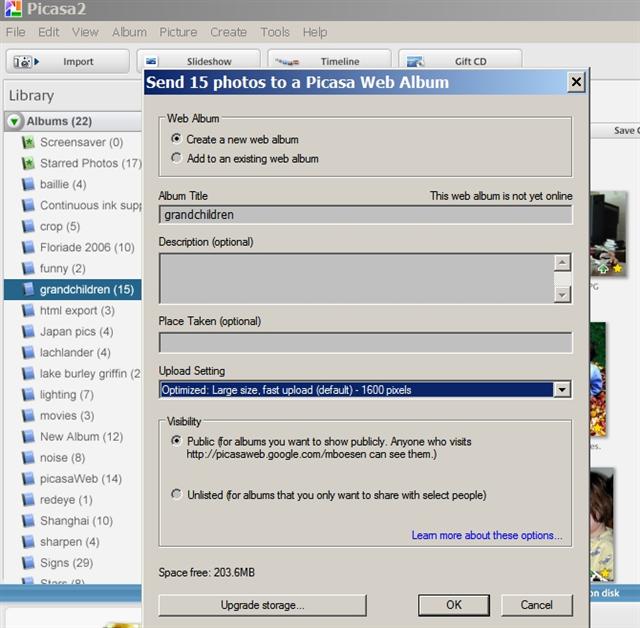Open the Picture menu

[178, 32]
